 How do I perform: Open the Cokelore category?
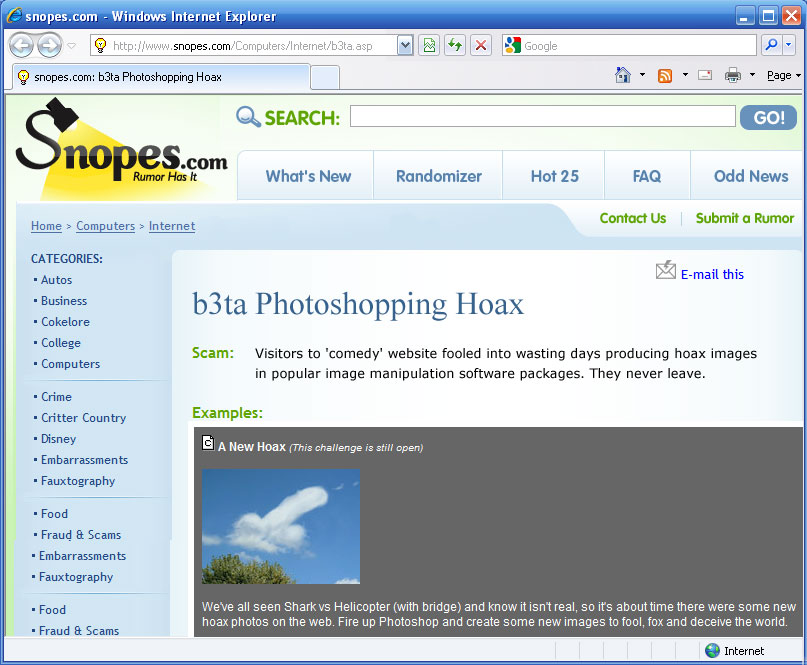[65, 322]
